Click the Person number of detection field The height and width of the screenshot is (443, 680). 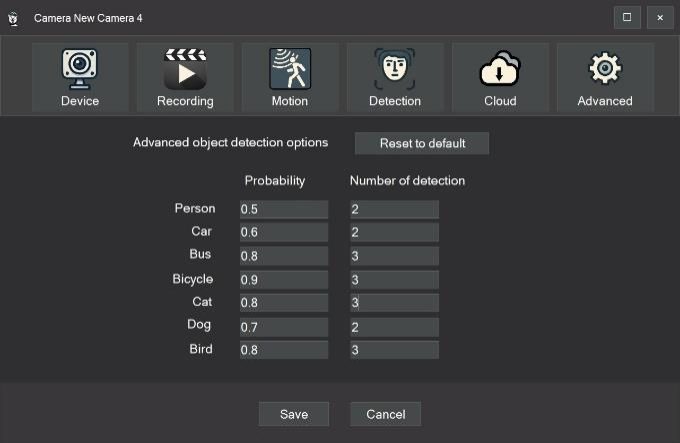394,209
